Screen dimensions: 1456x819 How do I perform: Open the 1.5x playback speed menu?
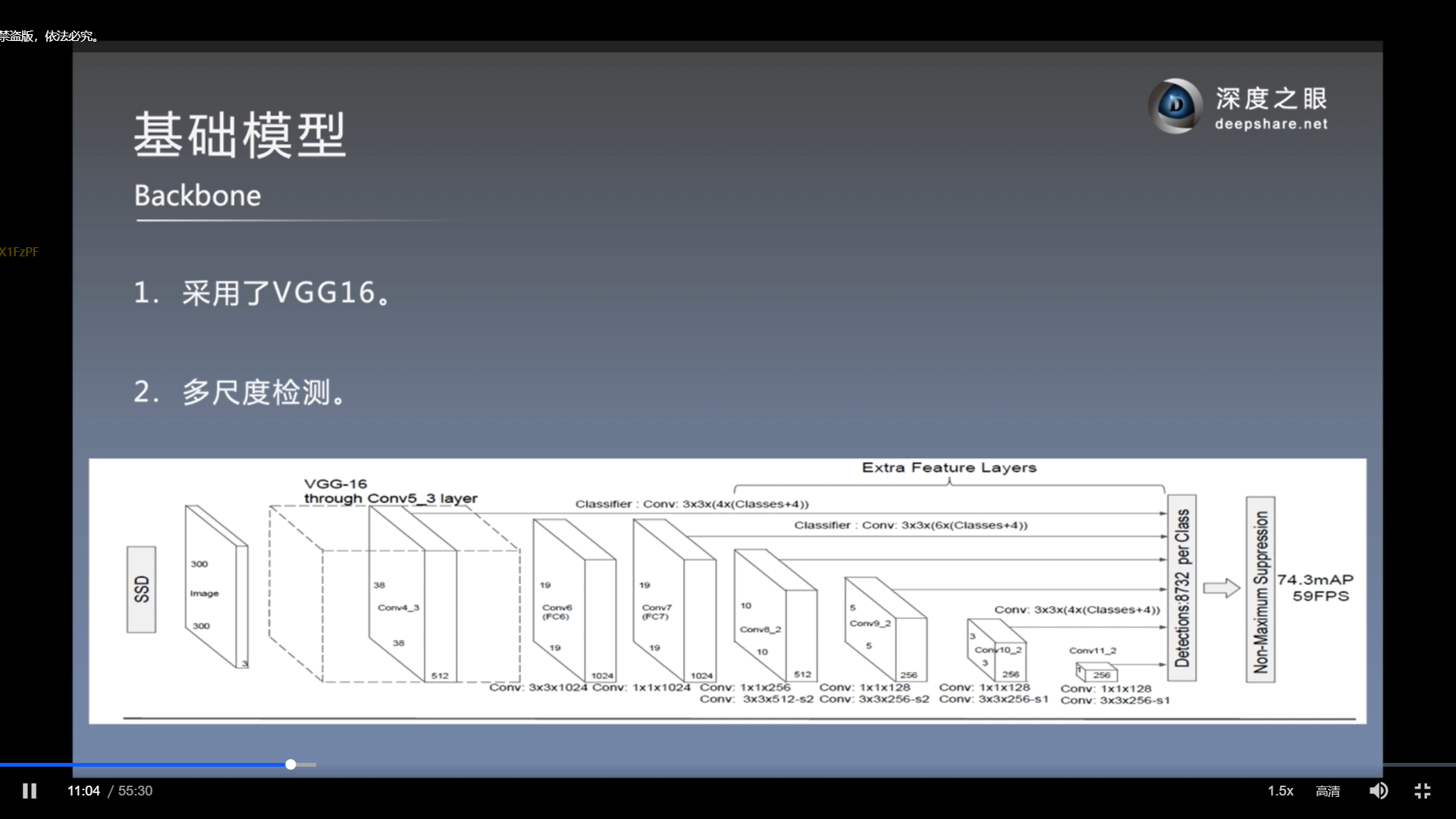(x=1280, y=791)
